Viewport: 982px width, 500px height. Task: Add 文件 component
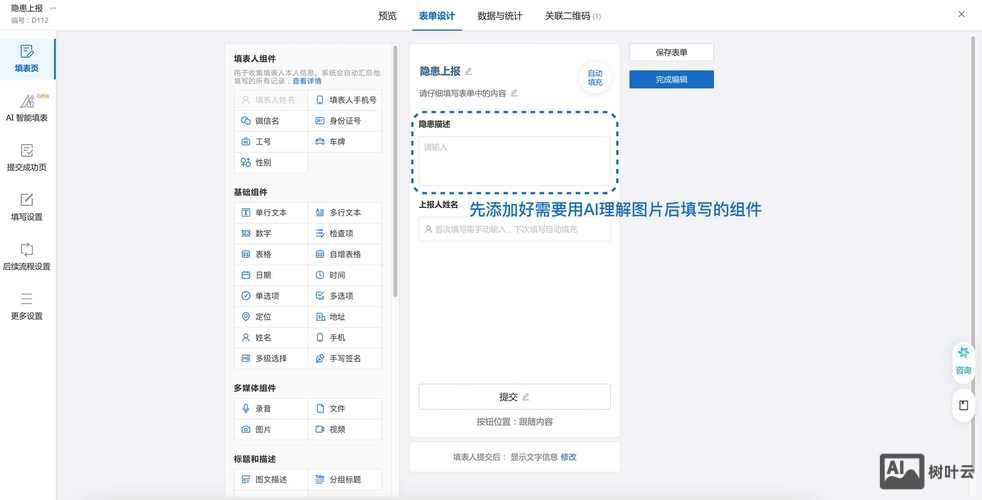point(345,409)
